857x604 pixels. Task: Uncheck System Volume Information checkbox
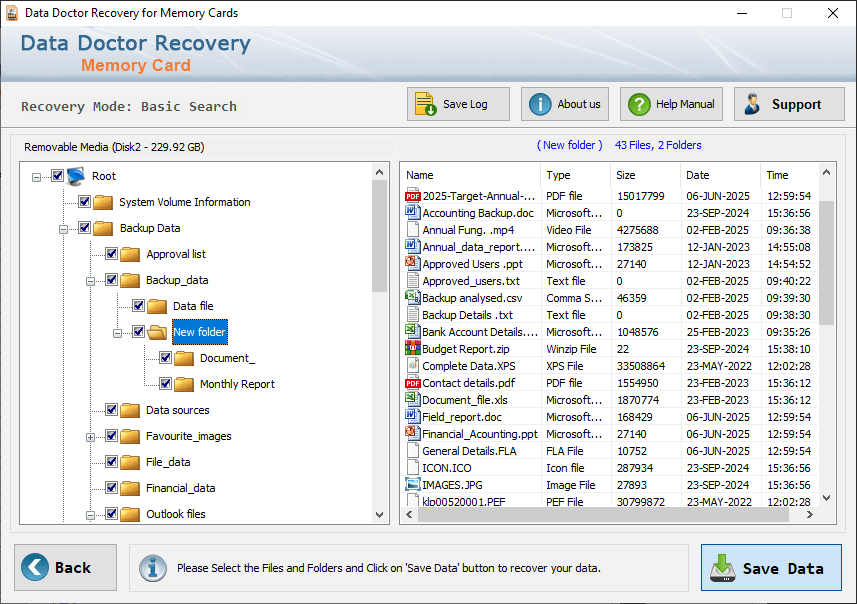pos(84,202)
